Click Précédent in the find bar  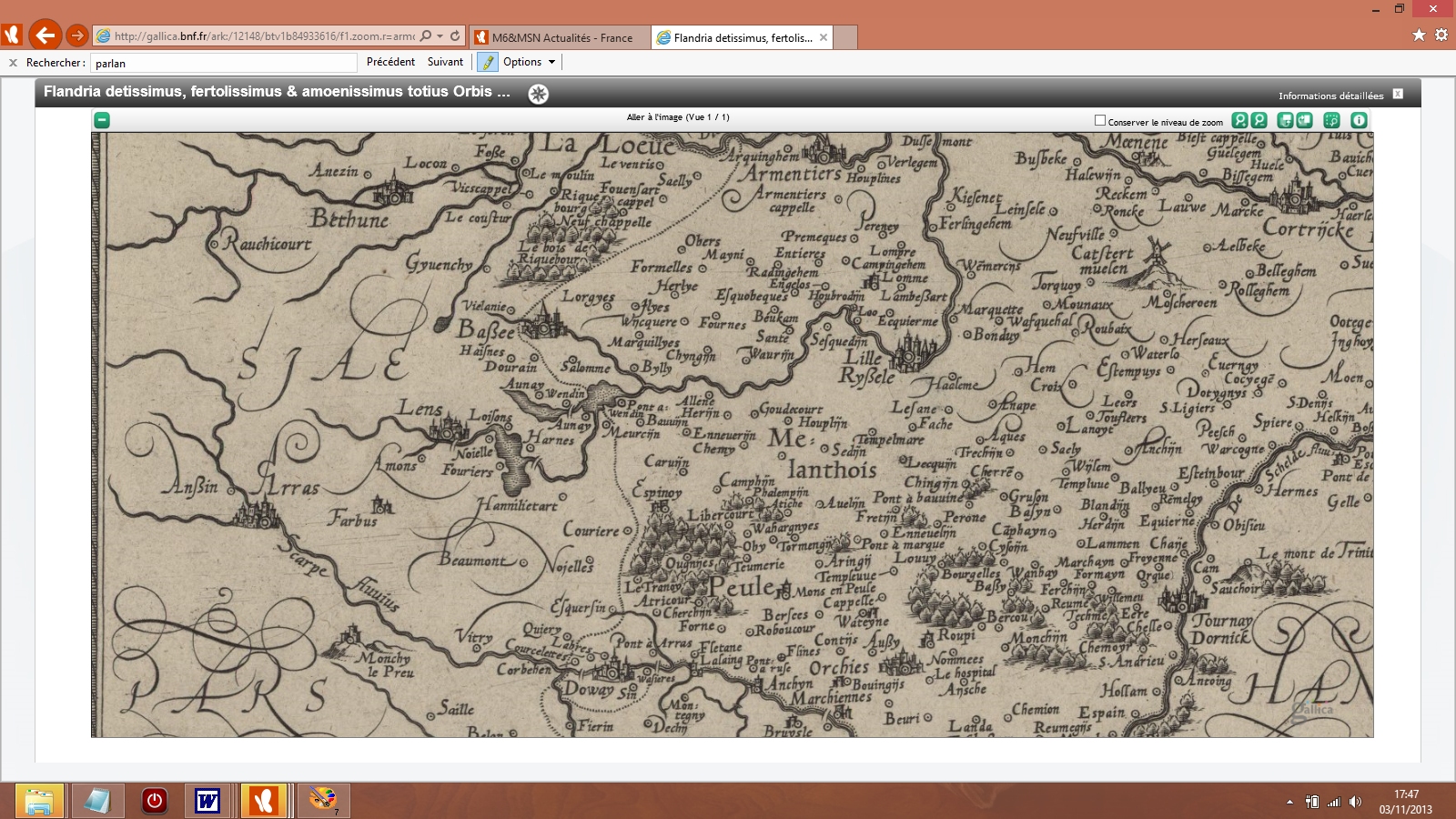(390, 62)
